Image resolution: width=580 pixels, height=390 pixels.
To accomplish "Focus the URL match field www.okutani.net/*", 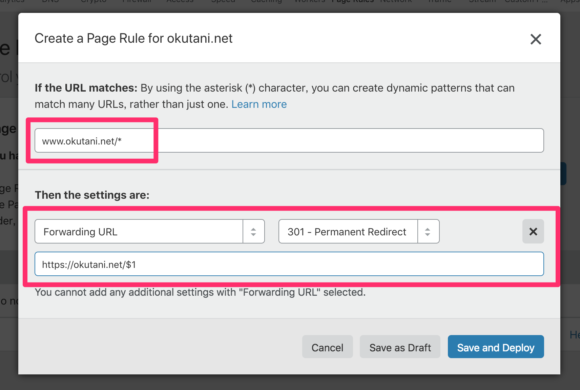I will pyautogui.click(x=289, y=141).
